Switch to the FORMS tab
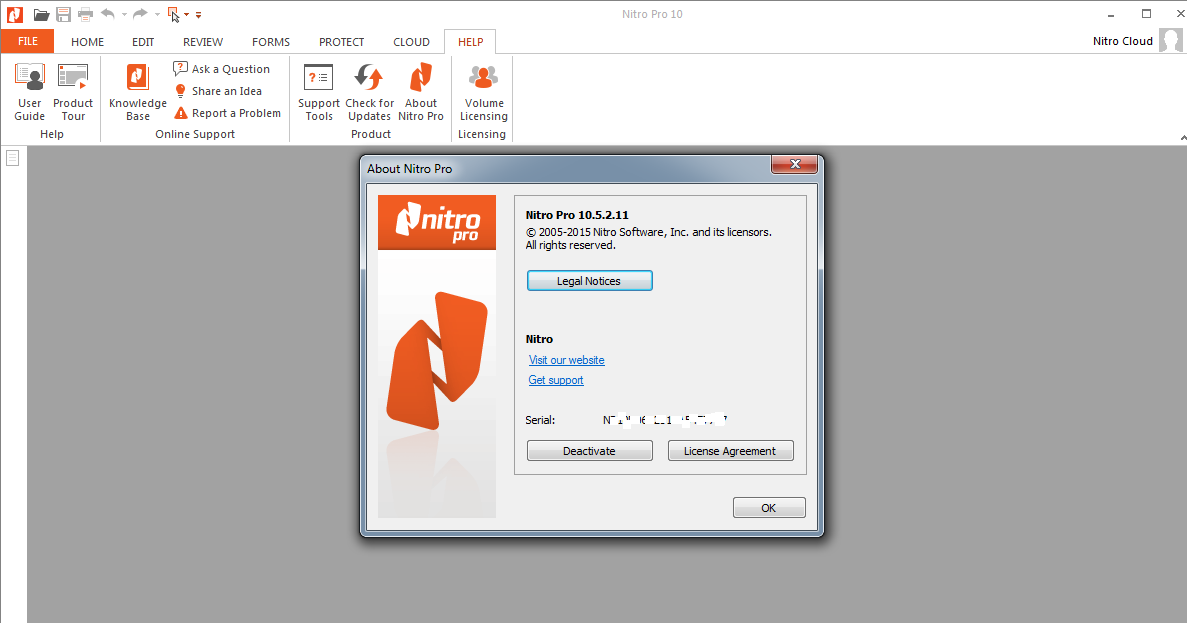1187x623 pixels. click(271, 42)
